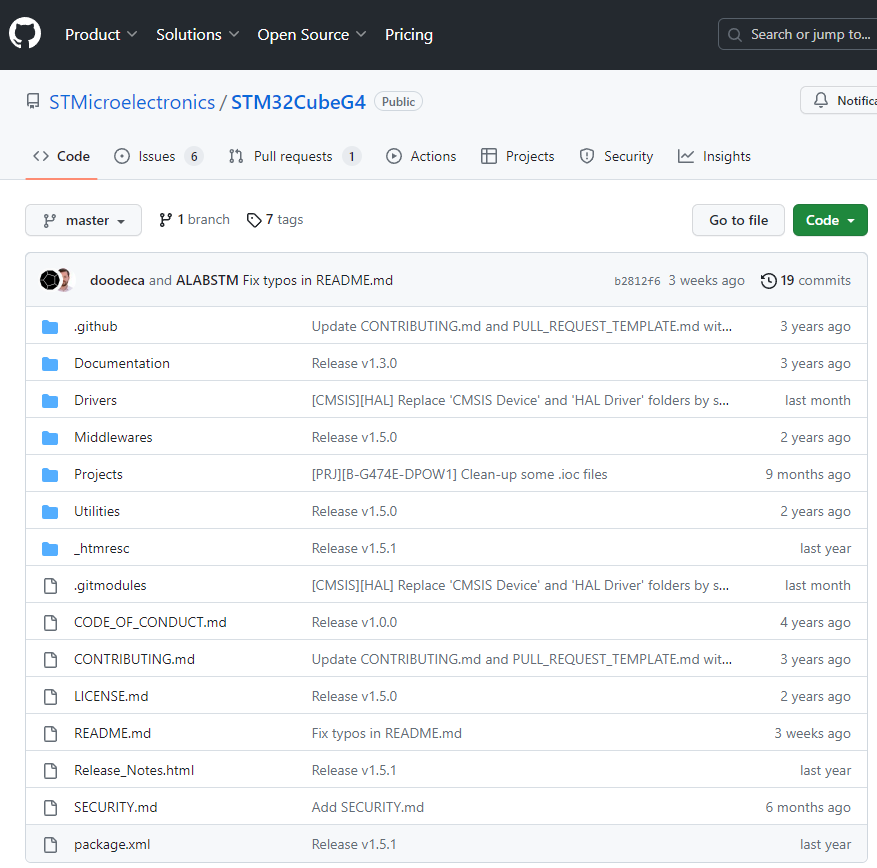The width and height of the screenshot is (877, 868).
Task: Open the ALABSTM author link
Action: 207,280
